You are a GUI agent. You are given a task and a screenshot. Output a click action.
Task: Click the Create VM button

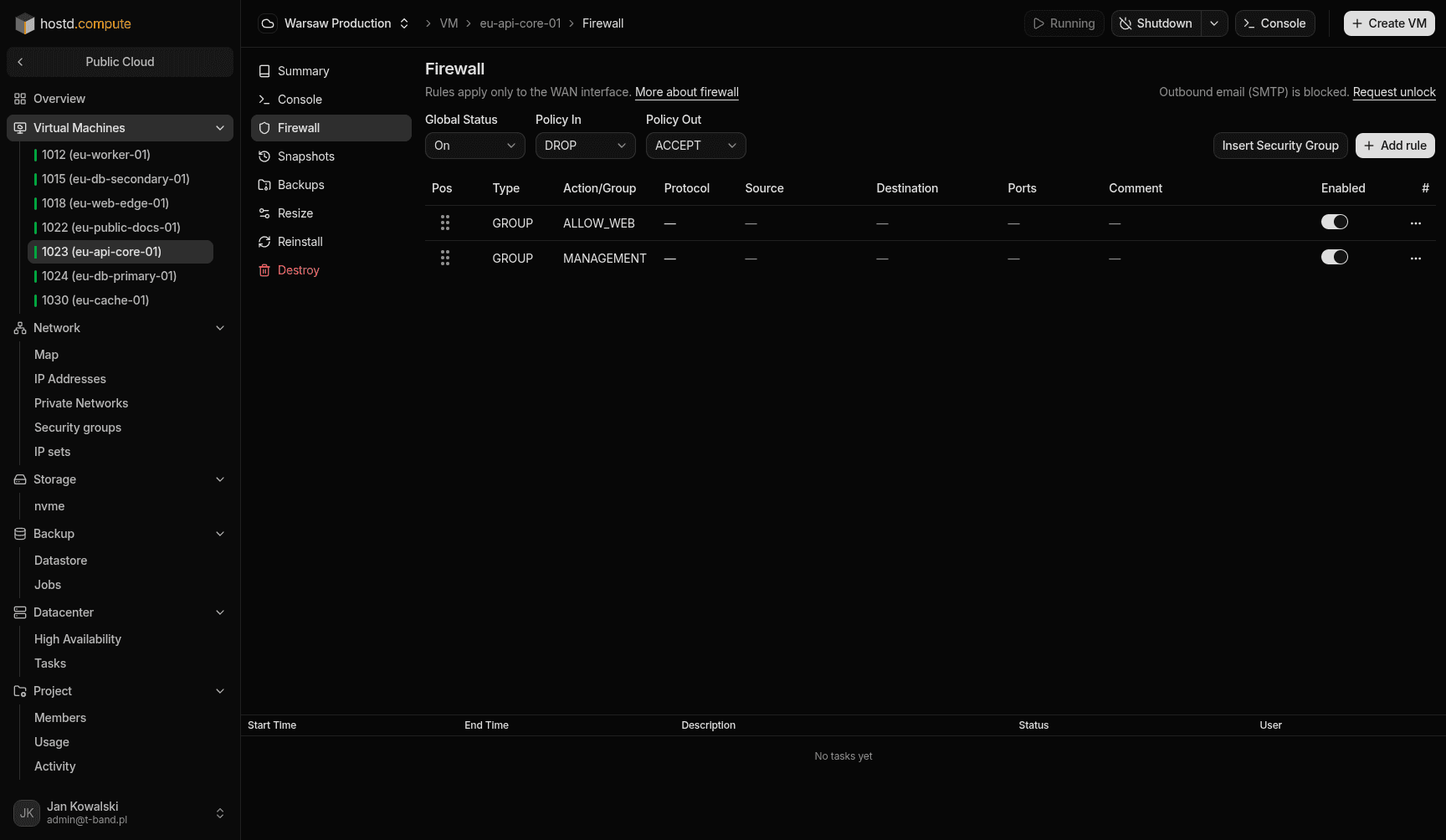[1389, 23]
